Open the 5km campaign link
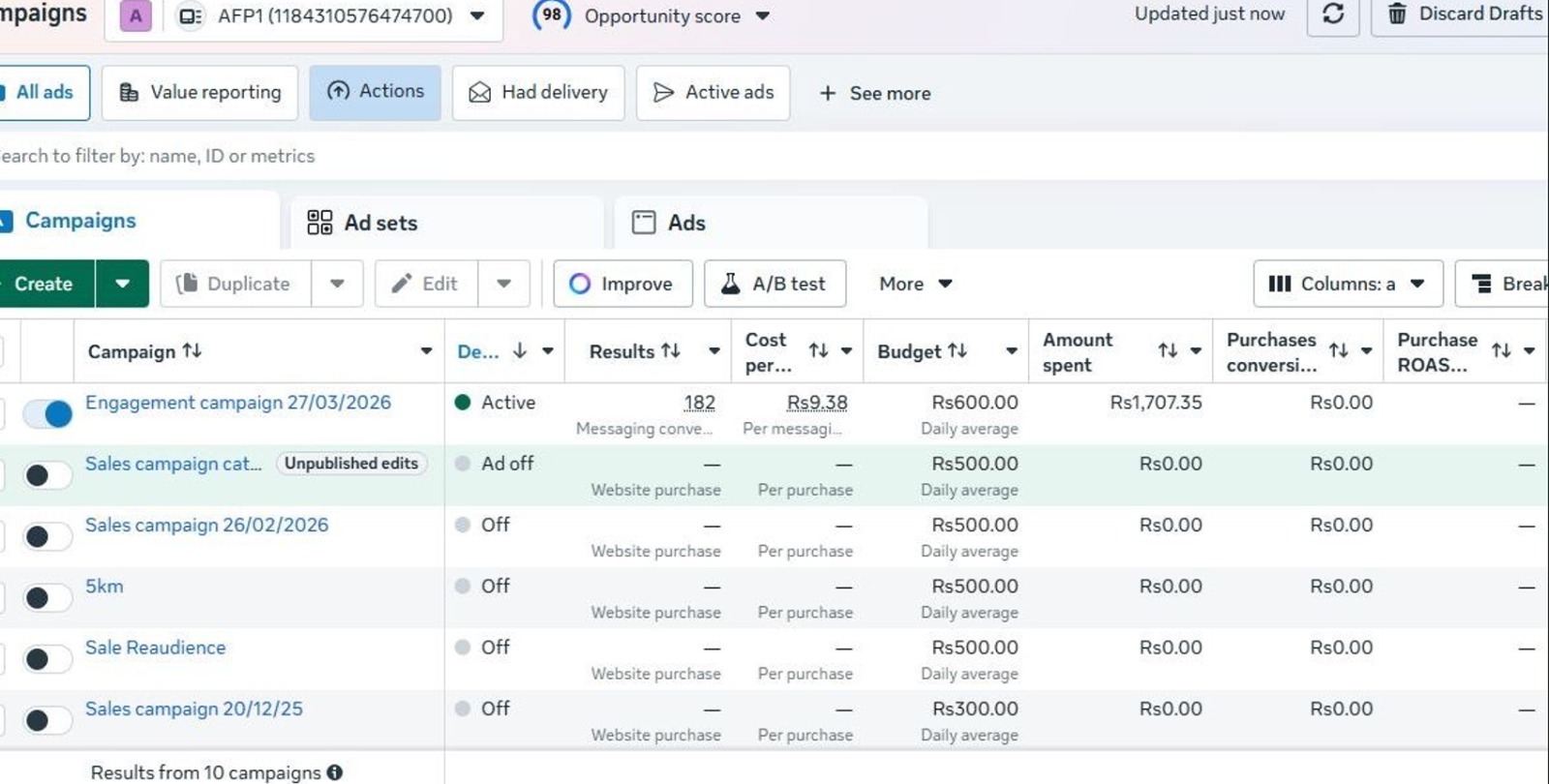Image resolution: width=1549 pixels, height=784 pixels. click(x=105, y=587)
